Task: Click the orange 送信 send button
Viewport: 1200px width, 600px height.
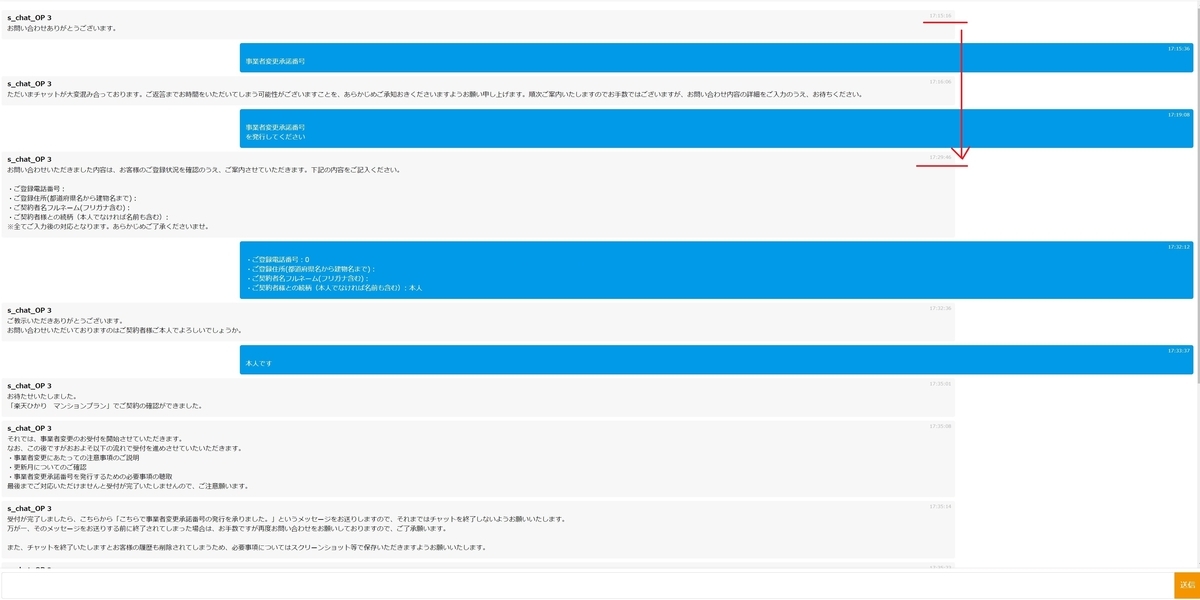Action: click(x=1186, y=584)
